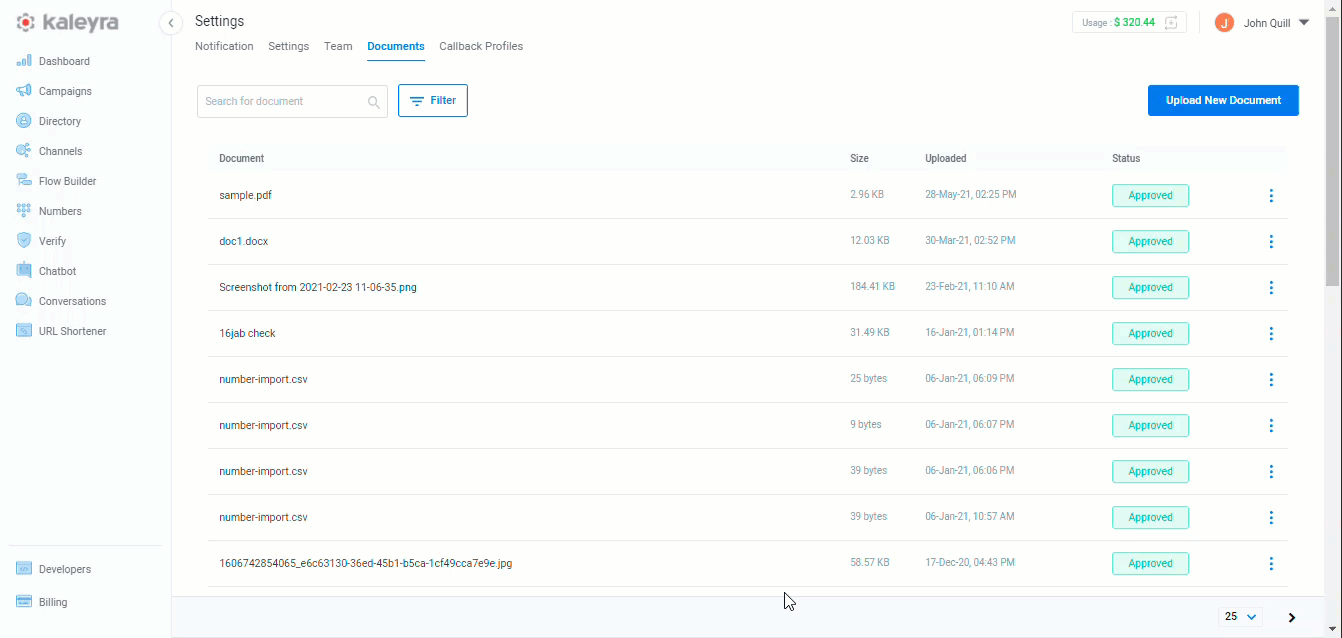Click 23-Feb-21, 11:10 AM upload date
Viewport: 1342px width, 638px height.
tap(970, 287)
